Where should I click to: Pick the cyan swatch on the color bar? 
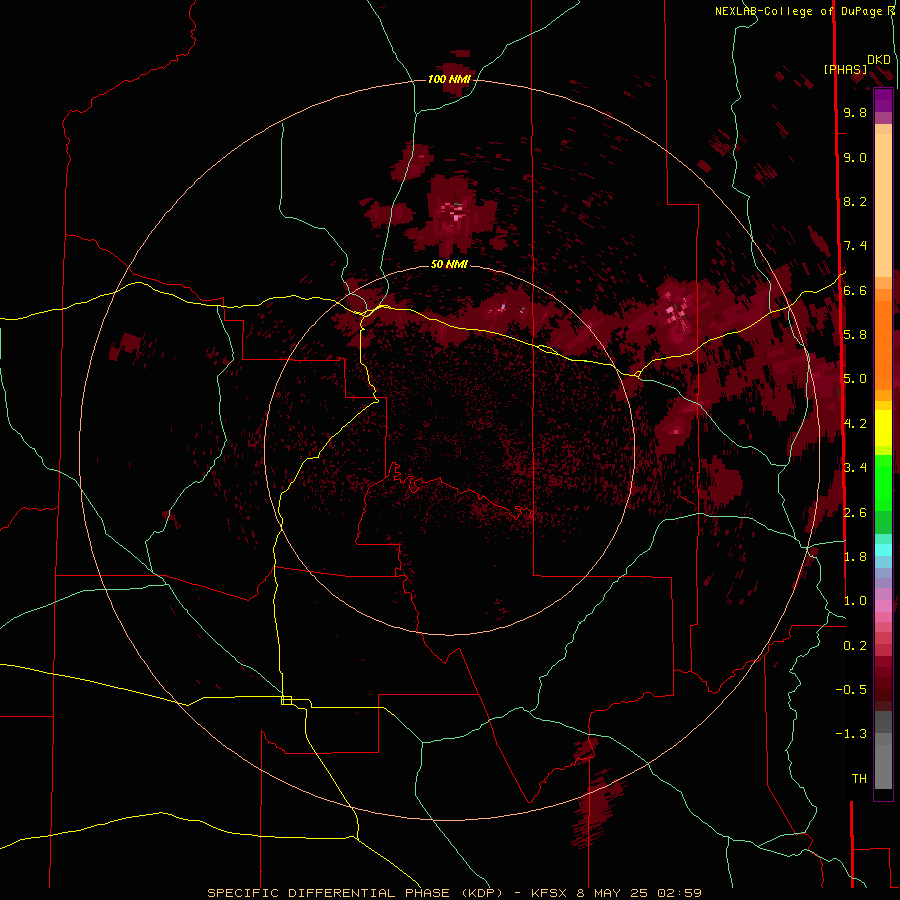click(883, 550)
